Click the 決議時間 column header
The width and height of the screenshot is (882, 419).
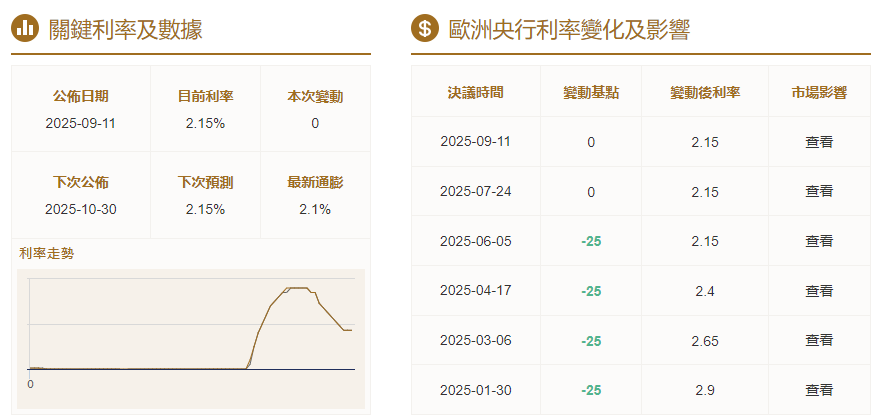475,92
